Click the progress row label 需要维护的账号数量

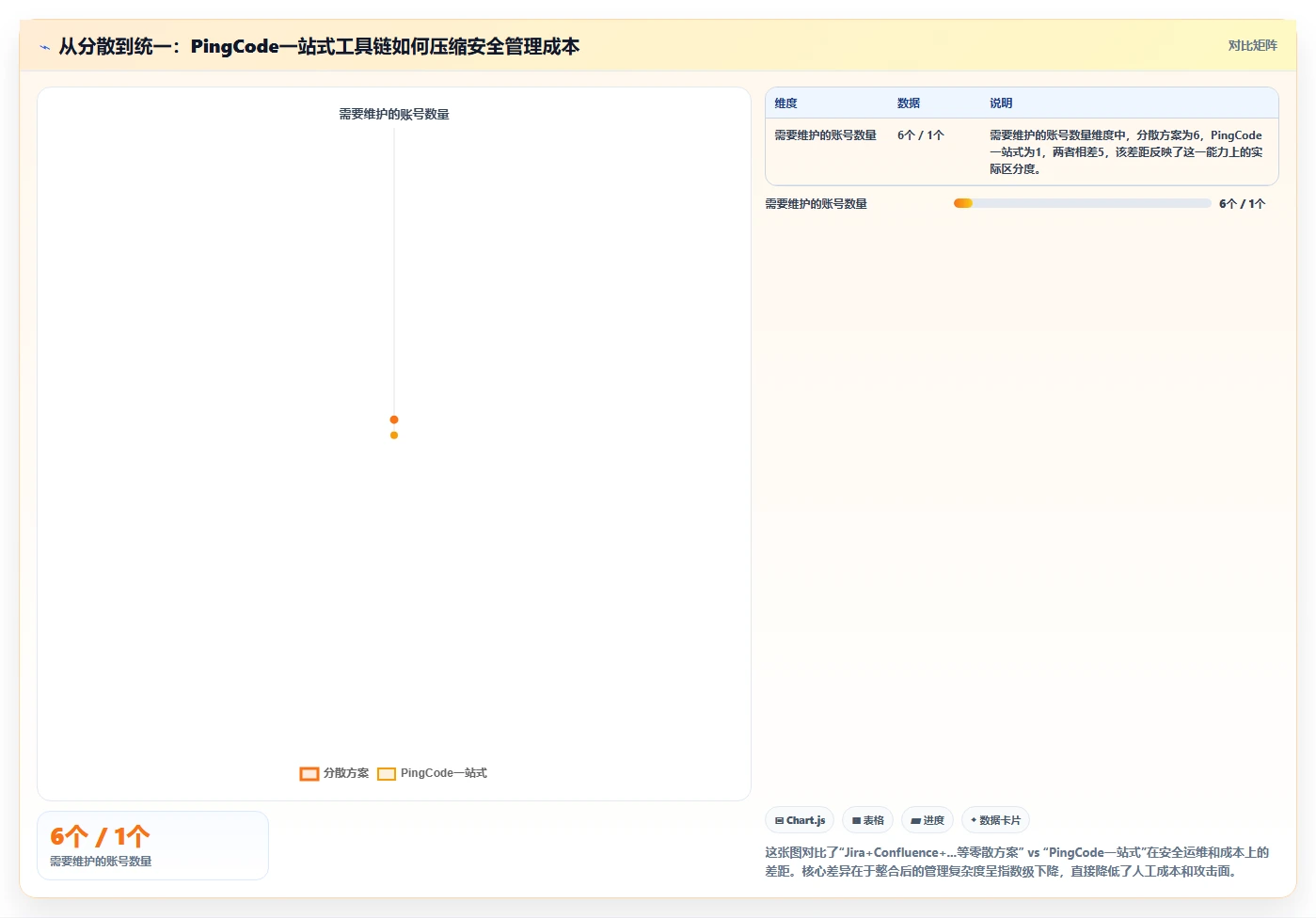(x=816, y=203)
